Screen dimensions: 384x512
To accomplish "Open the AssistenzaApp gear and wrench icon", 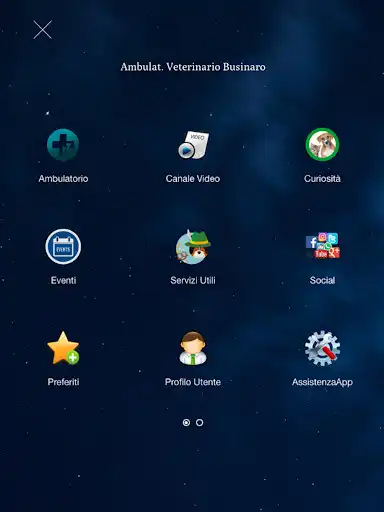I will click(x=322, y=348).
